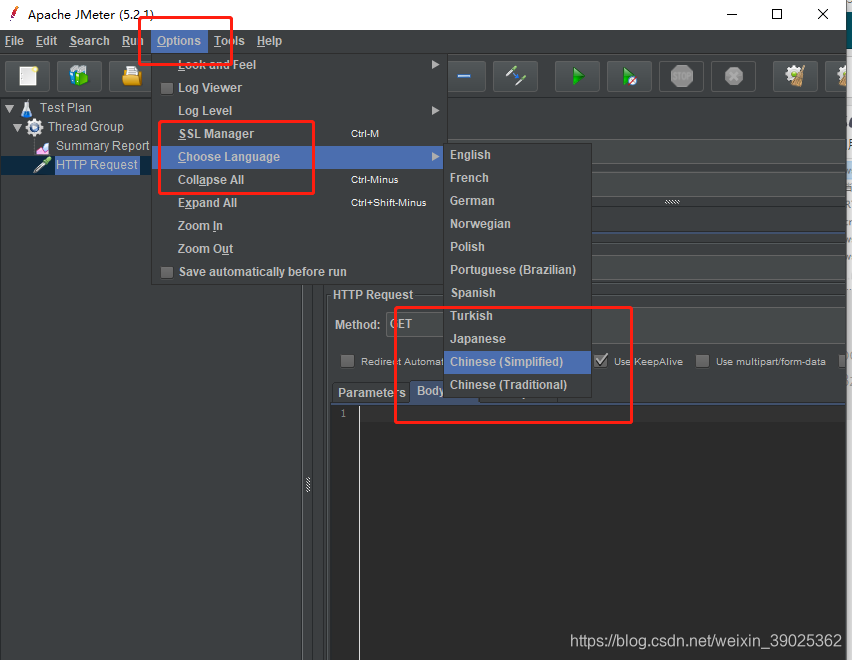Click Zoom Out menu item
The image size is (852, 660).
(299, 249)
